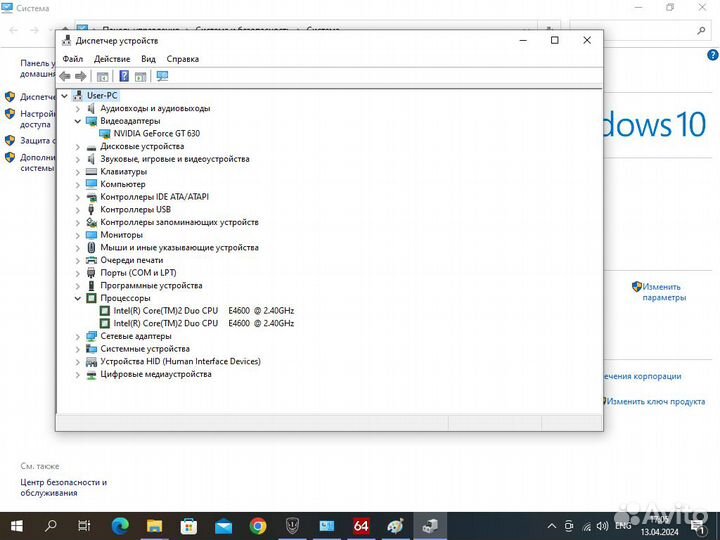Open the Файл menu
This screenshot has height=540, width=720.
tap(73, 59)
